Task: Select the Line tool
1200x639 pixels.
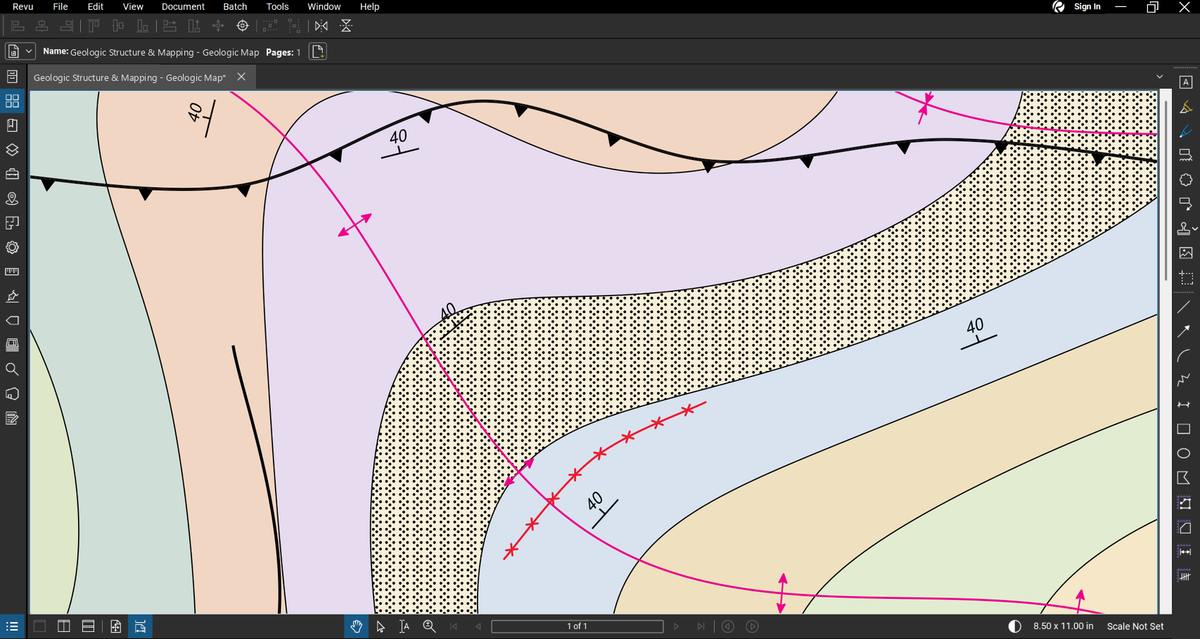Action: [x=1185, y=307]
